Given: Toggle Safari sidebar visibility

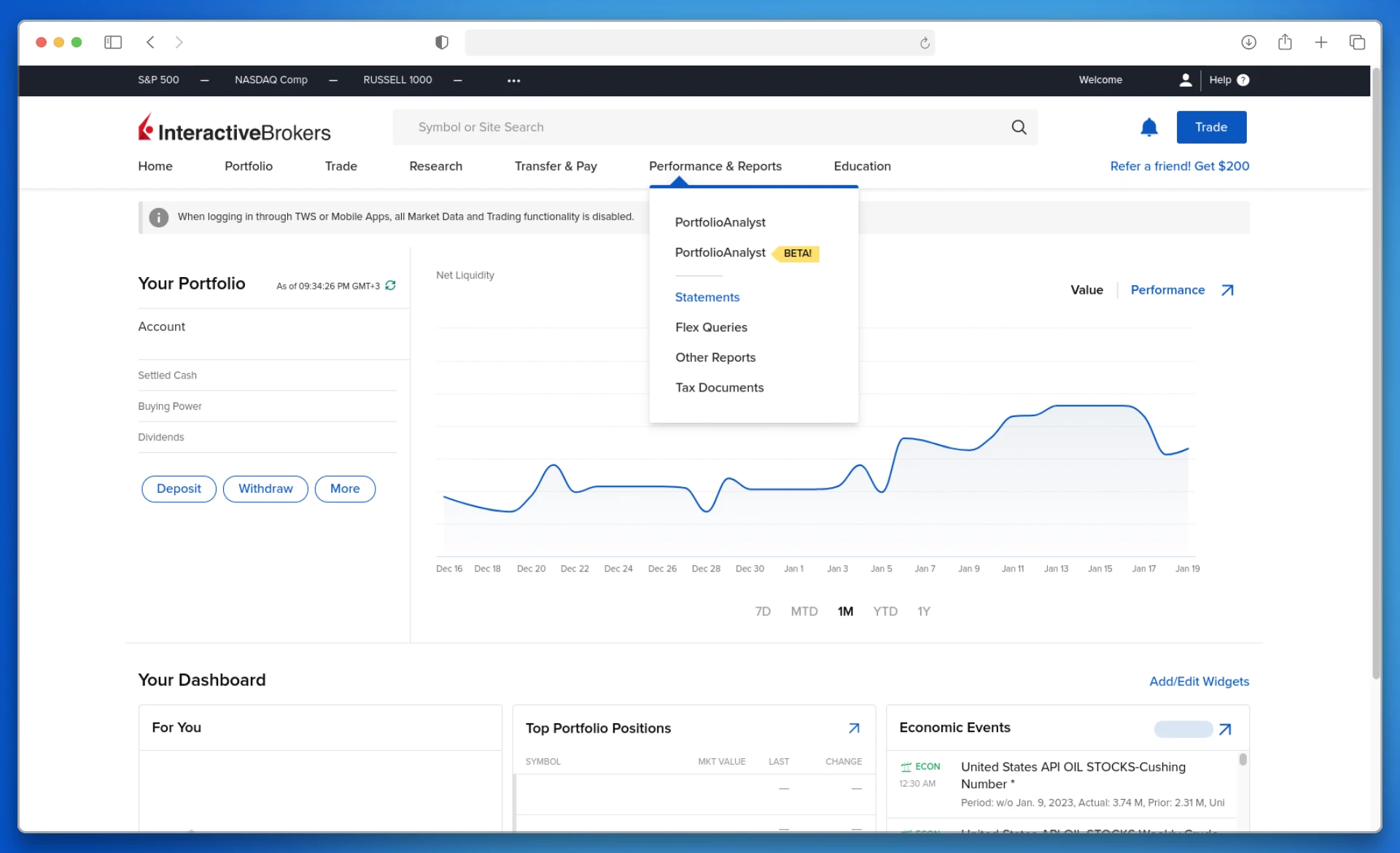Looking at the screenshot, I should coord(113,42).
